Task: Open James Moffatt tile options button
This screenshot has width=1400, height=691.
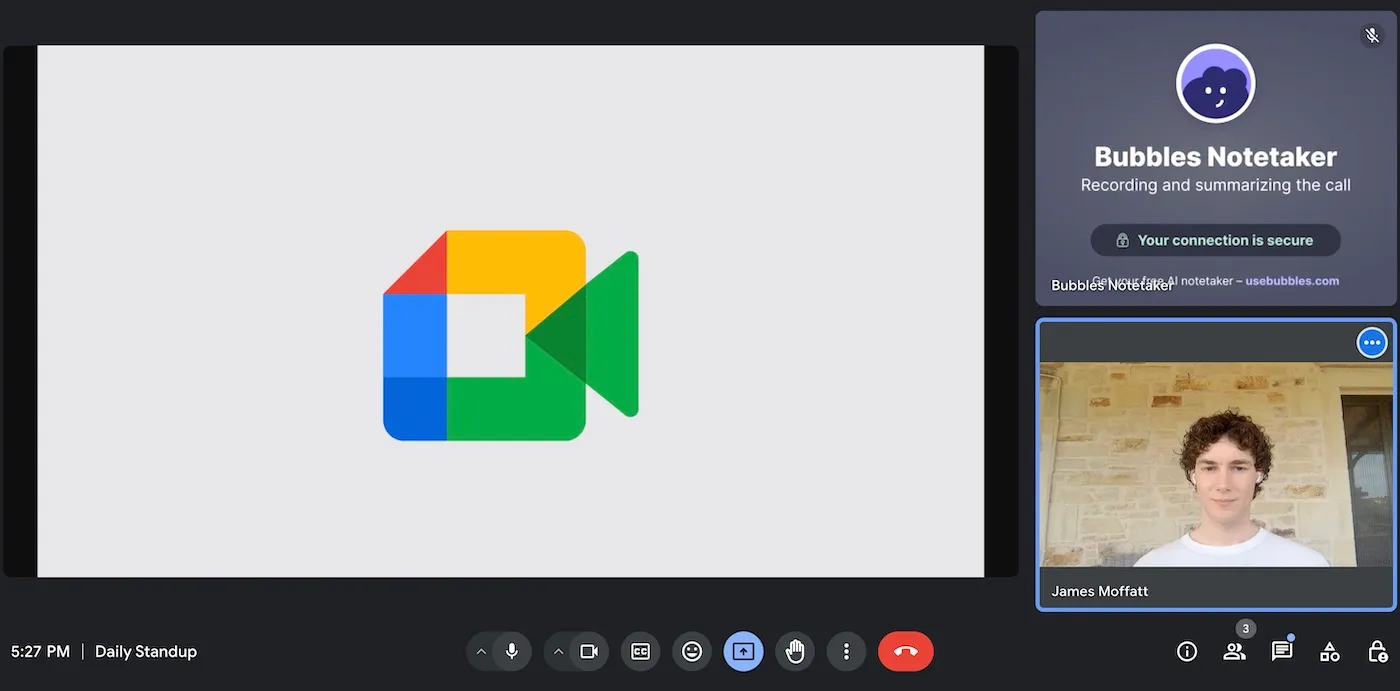Action: pos(1372,343)
